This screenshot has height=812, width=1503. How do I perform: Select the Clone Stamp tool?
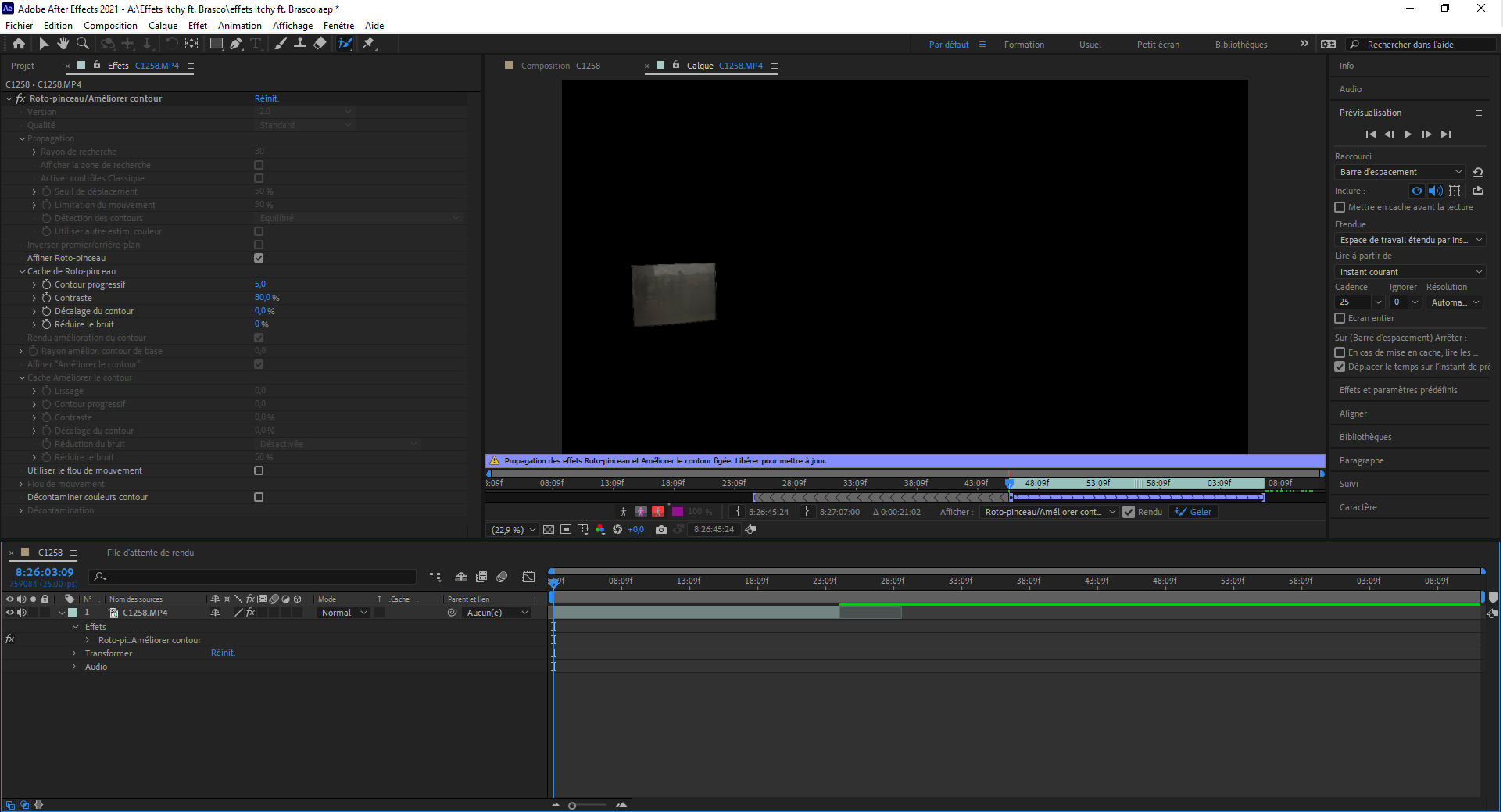click(x=300, y=44)
